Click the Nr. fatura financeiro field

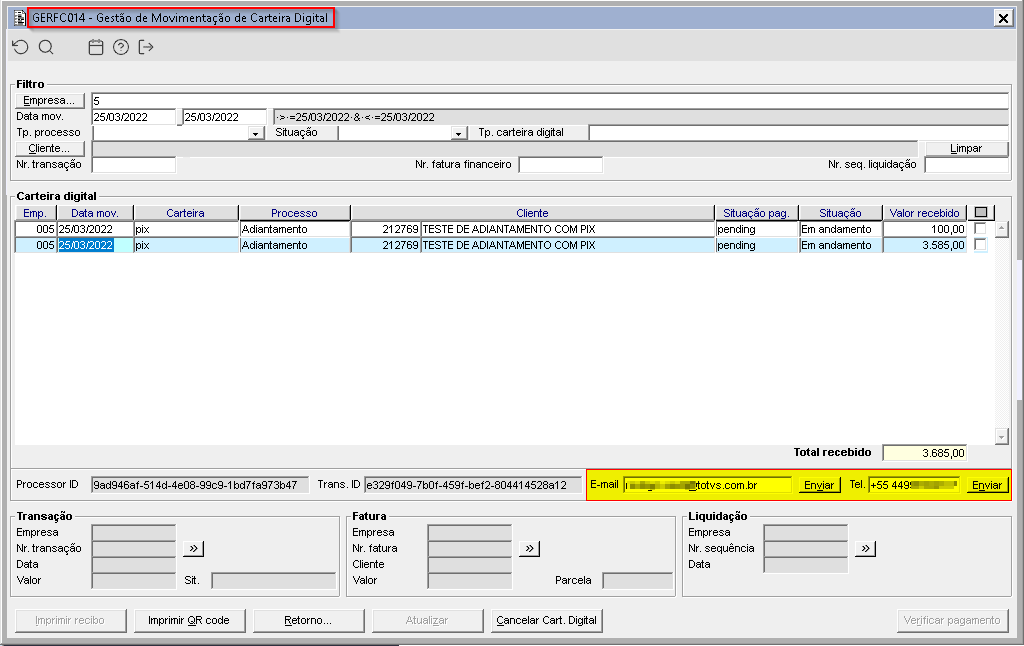[560, 165]
